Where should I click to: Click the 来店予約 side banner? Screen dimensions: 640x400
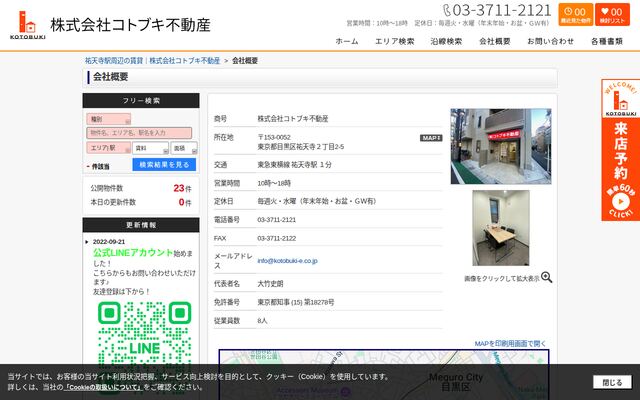620,150
